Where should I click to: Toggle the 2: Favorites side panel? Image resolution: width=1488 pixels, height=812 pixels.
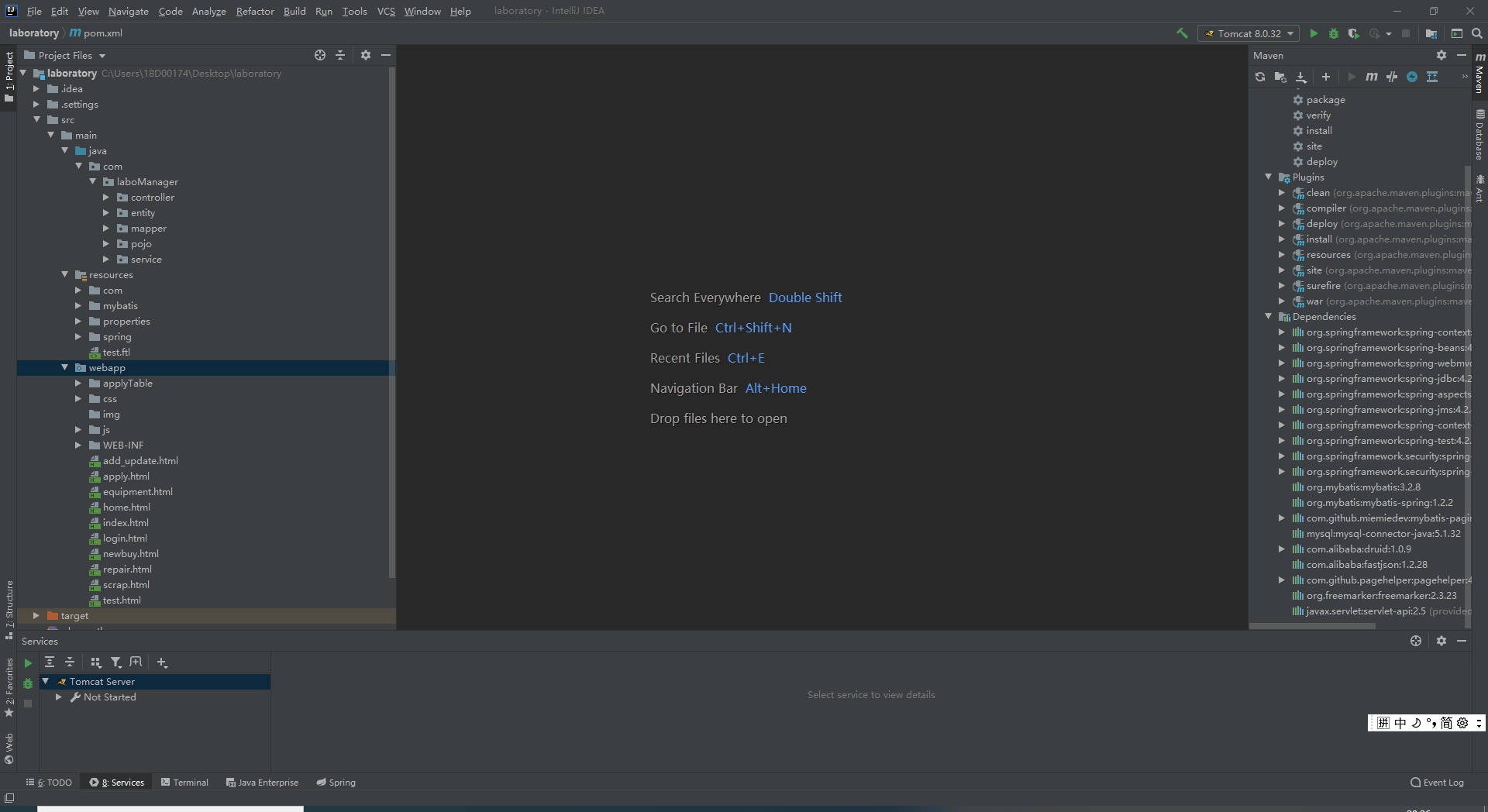9,687
